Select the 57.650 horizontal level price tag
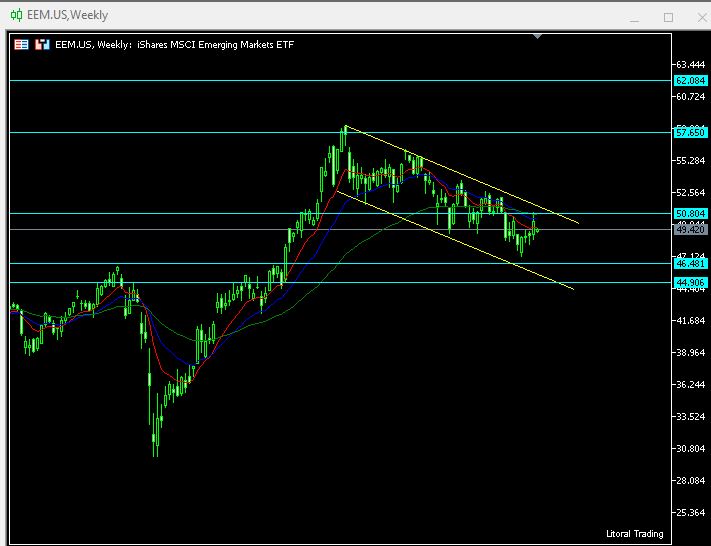Viewport: 711px width, 546px height. point(691,132)
